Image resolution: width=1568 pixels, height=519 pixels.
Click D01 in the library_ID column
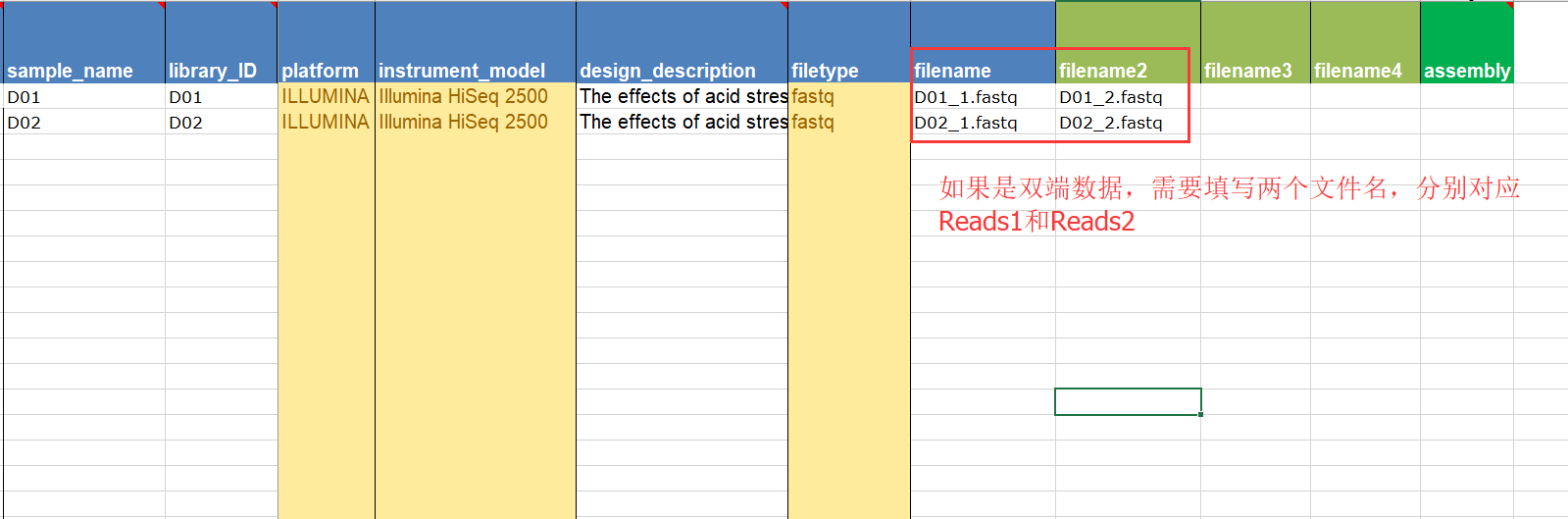[221, 97]
